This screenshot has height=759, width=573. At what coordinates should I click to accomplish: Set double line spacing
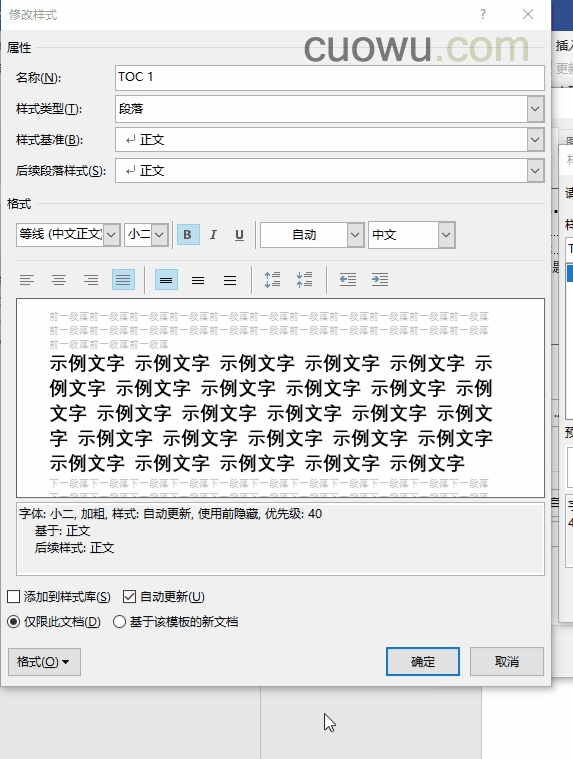pos(230,280)
